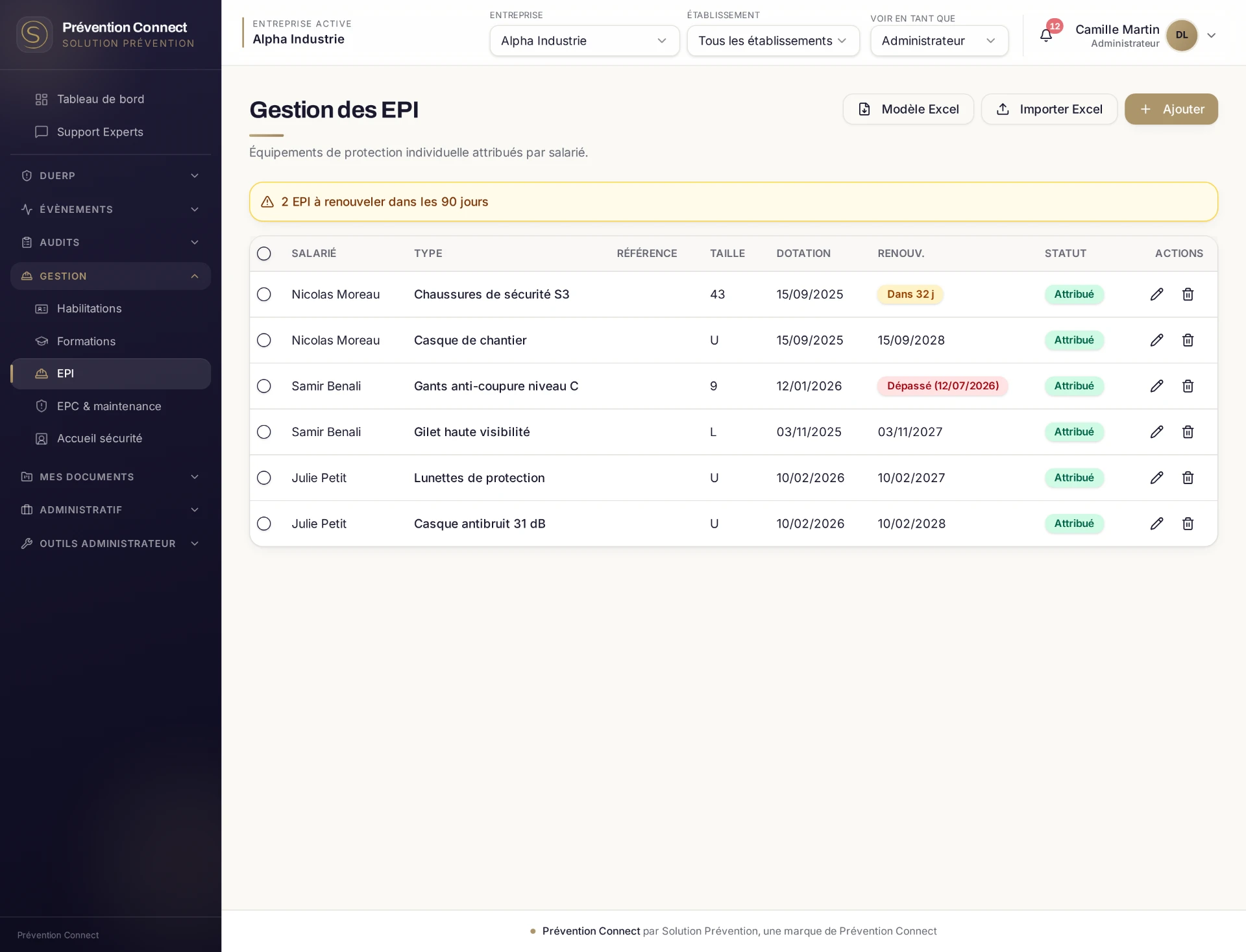Select all rows with header checkbox
The height and width of the screenshot is (952, 1246).
pos(263,254)
